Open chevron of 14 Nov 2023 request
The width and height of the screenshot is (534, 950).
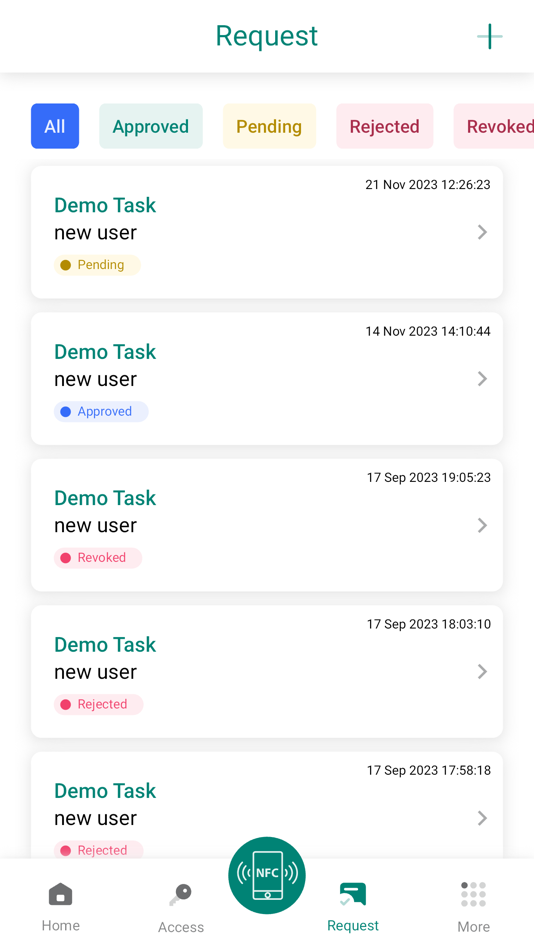(x=482, y=379)
